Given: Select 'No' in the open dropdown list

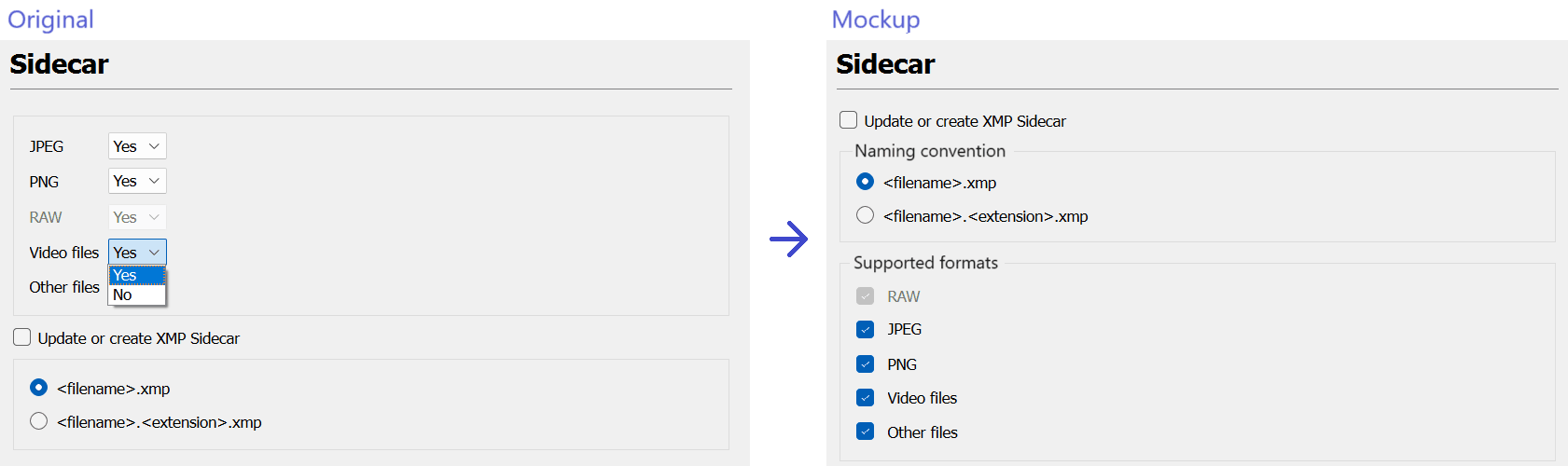Looking at the screenshot, I should [136, 295].
